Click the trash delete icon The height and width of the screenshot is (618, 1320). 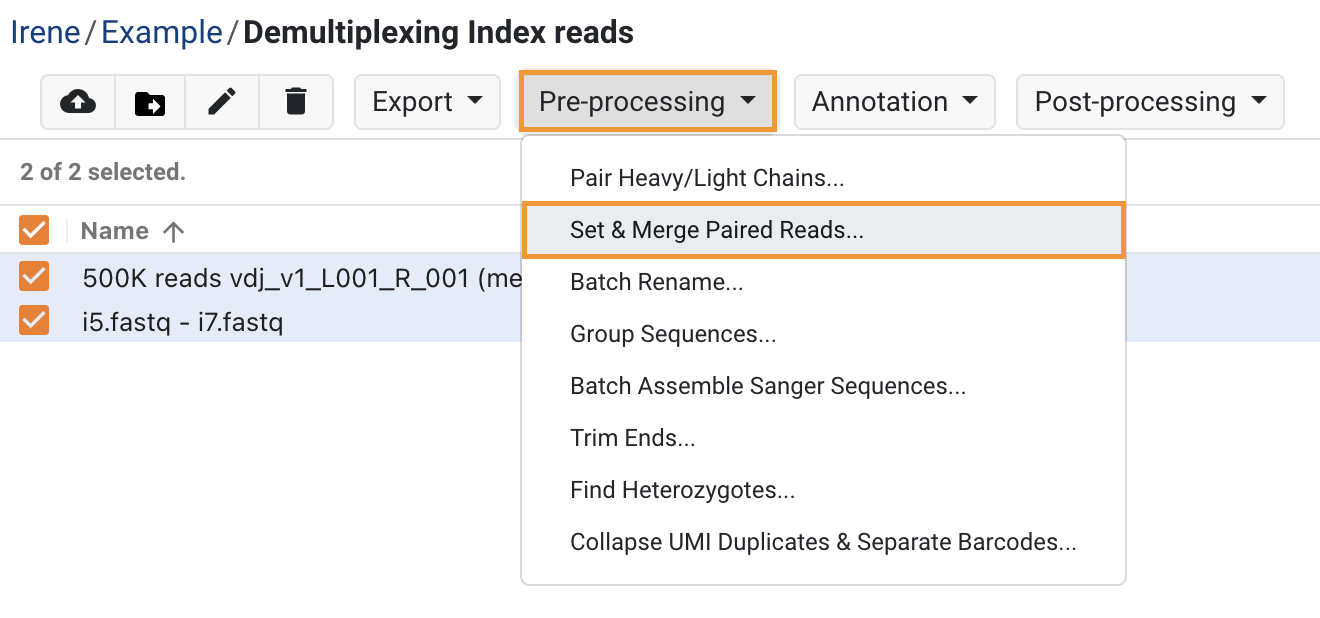[295, 102]
